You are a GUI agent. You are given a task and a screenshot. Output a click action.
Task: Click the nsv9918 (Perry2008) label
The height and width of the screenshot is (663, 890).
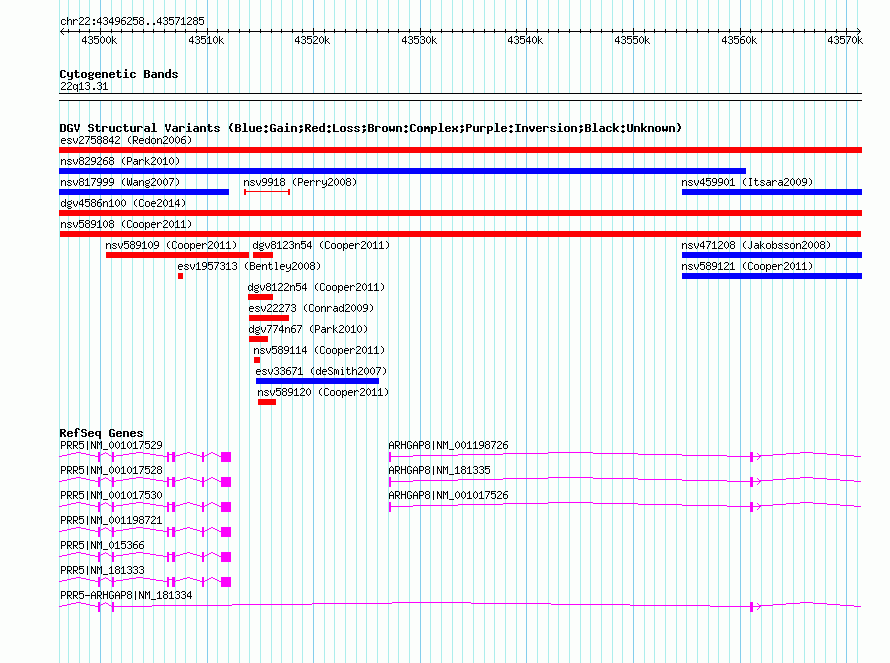coord(300,182)
